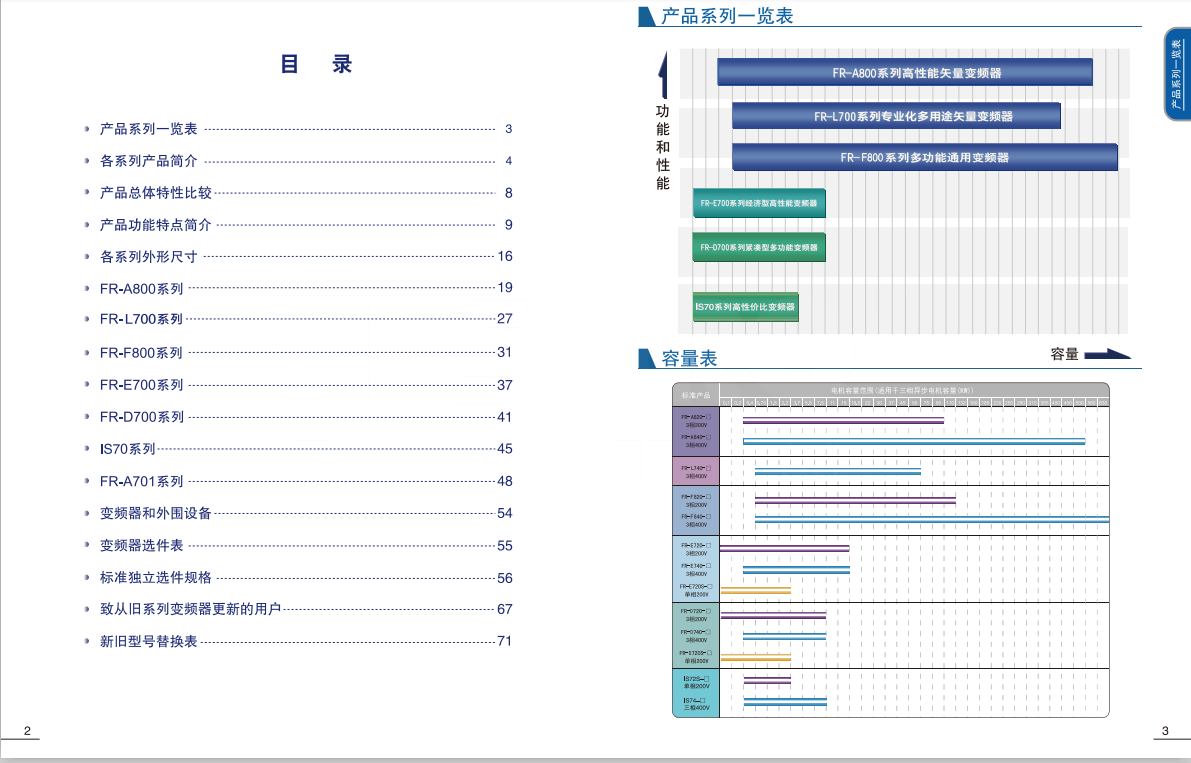1191x763 pixels.
Task: Click the IS72S 单相200V row label
Action: (x=696, y=683)
